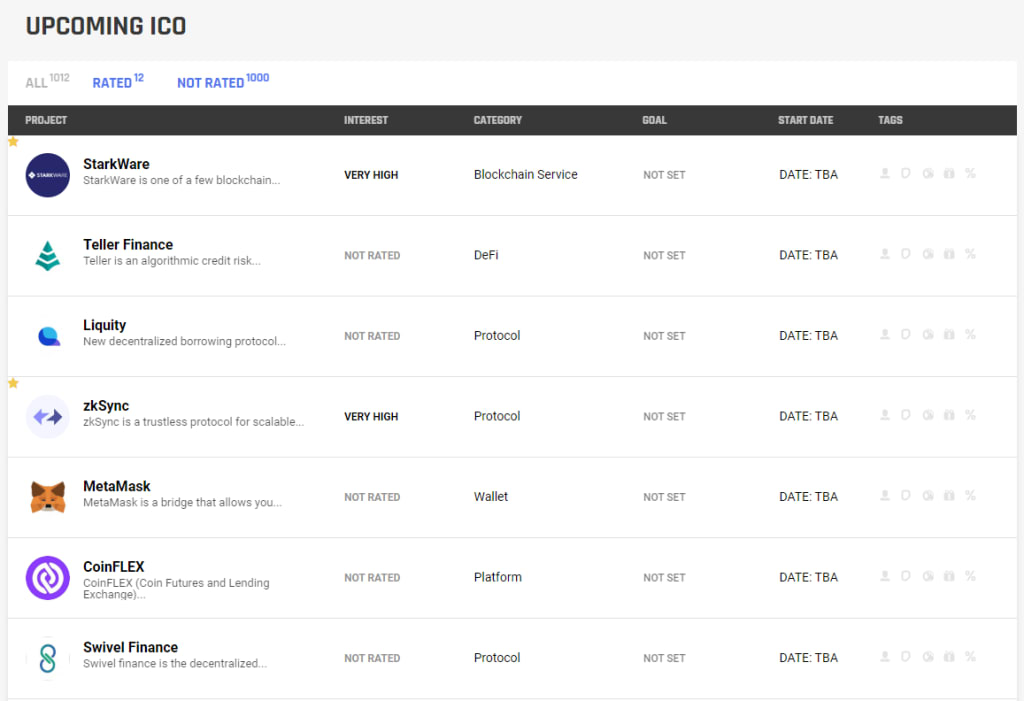
Task: Click Teller Finance's NOT RATED interest
Action: point(372,255)
